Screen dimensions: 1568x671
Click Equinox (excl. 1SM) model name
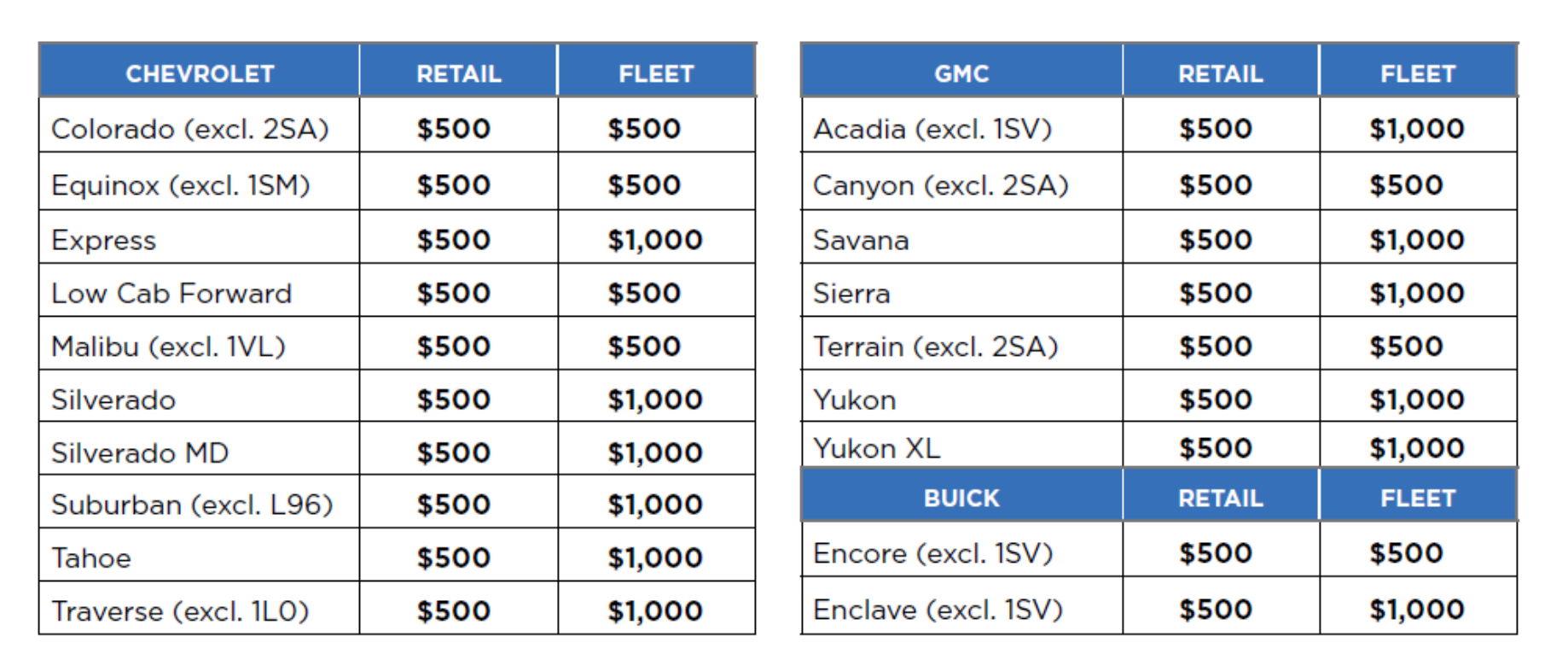click(180, 185)
